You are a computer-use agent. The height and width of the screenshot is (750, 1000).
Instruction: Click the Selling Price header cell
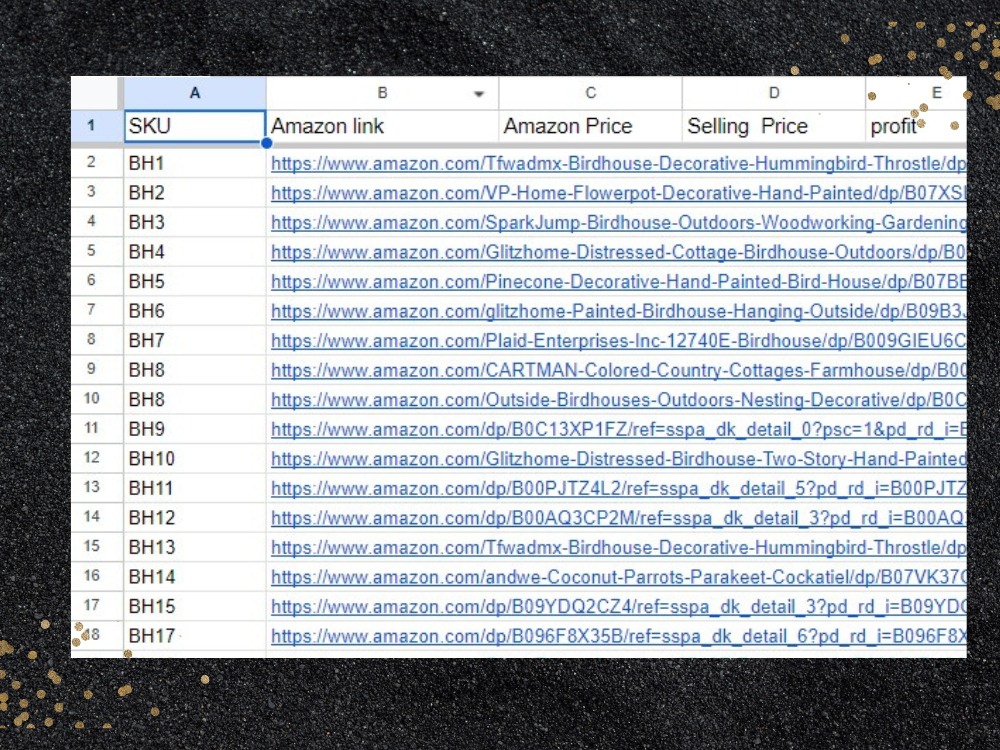[x=774, y=126]
